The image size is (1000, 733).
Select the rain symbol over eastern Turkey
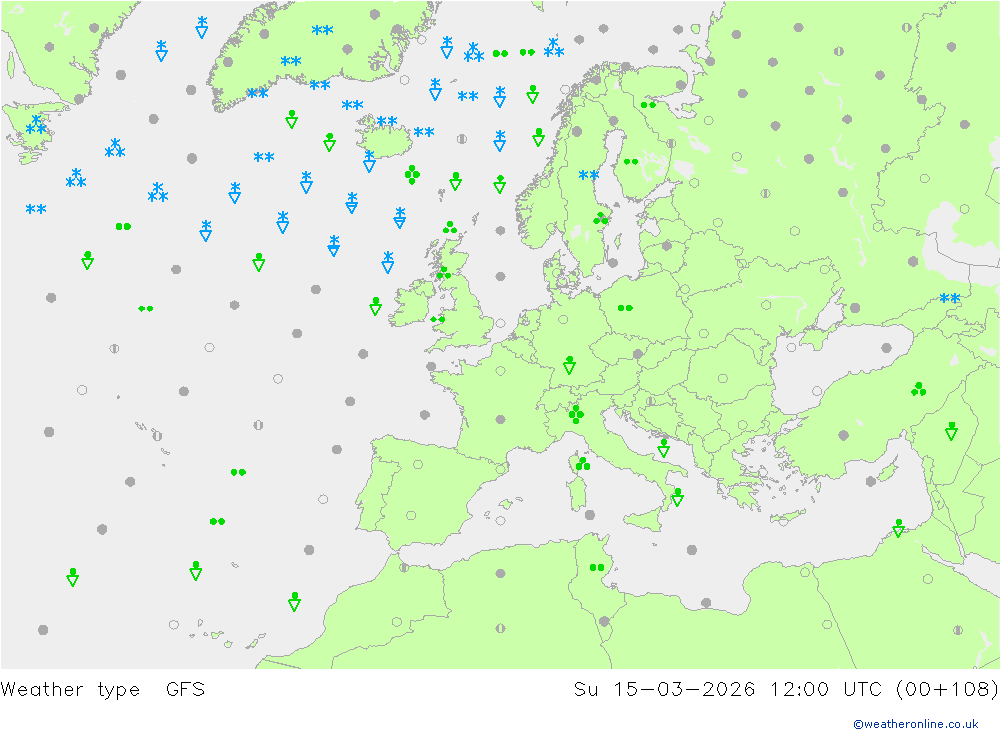click(918, 389)
